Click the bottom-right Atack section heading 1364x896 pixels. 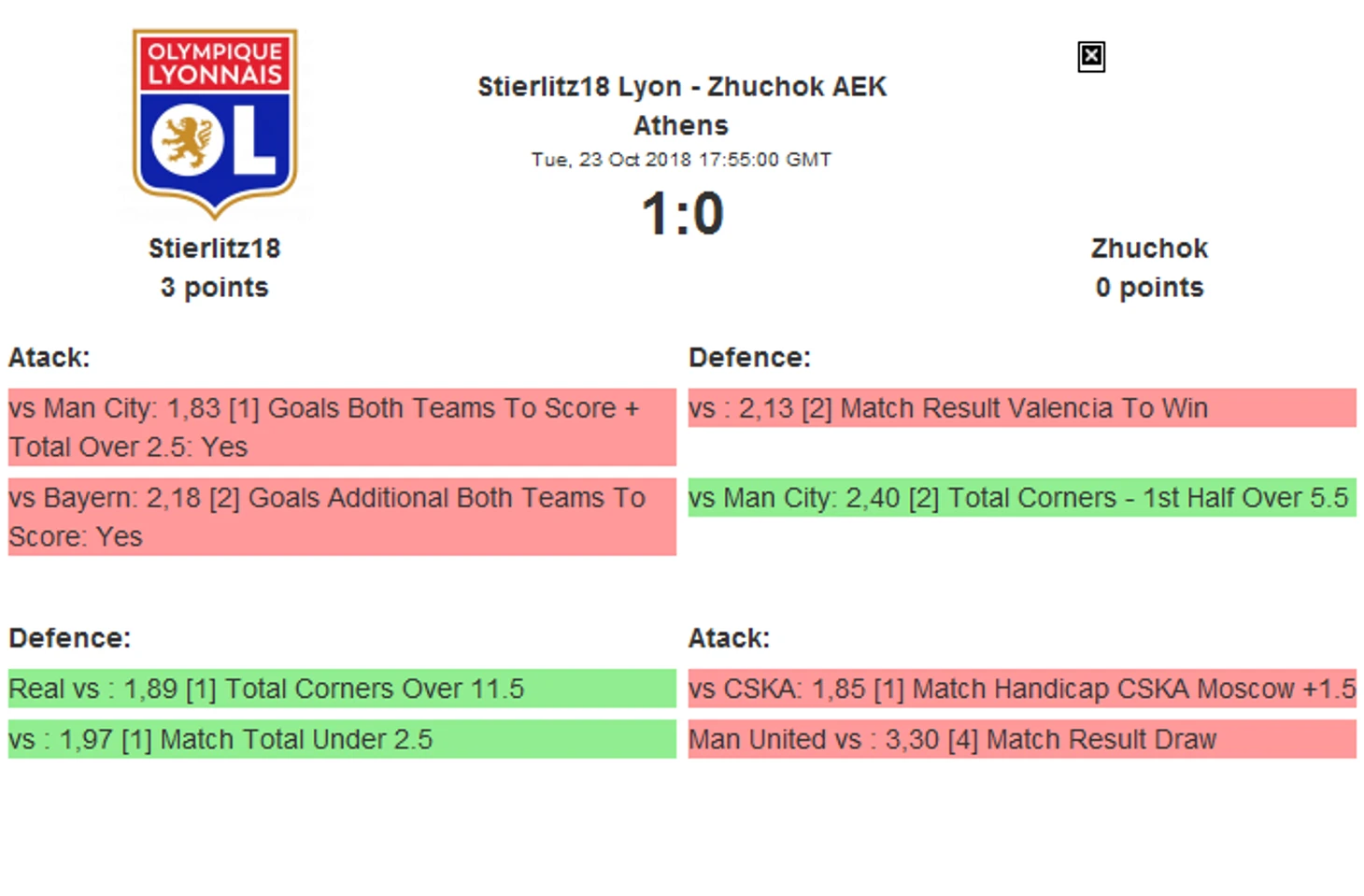(x=729, y=638)
